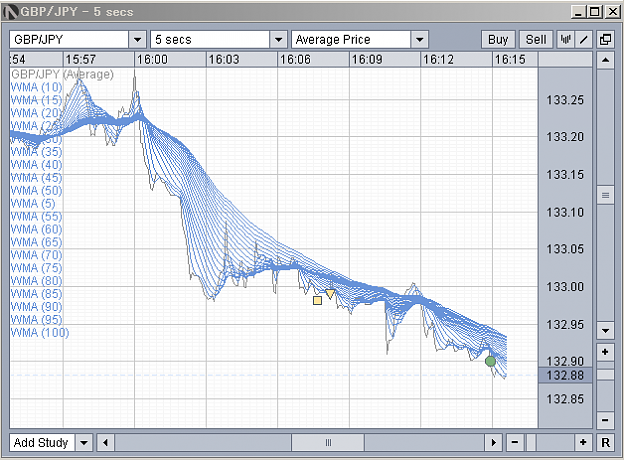Viewport: 625px width, 460px height.
Task: Click the vertical scrollbar thumb
Action: pyautogui.click(x=605, y=195)
